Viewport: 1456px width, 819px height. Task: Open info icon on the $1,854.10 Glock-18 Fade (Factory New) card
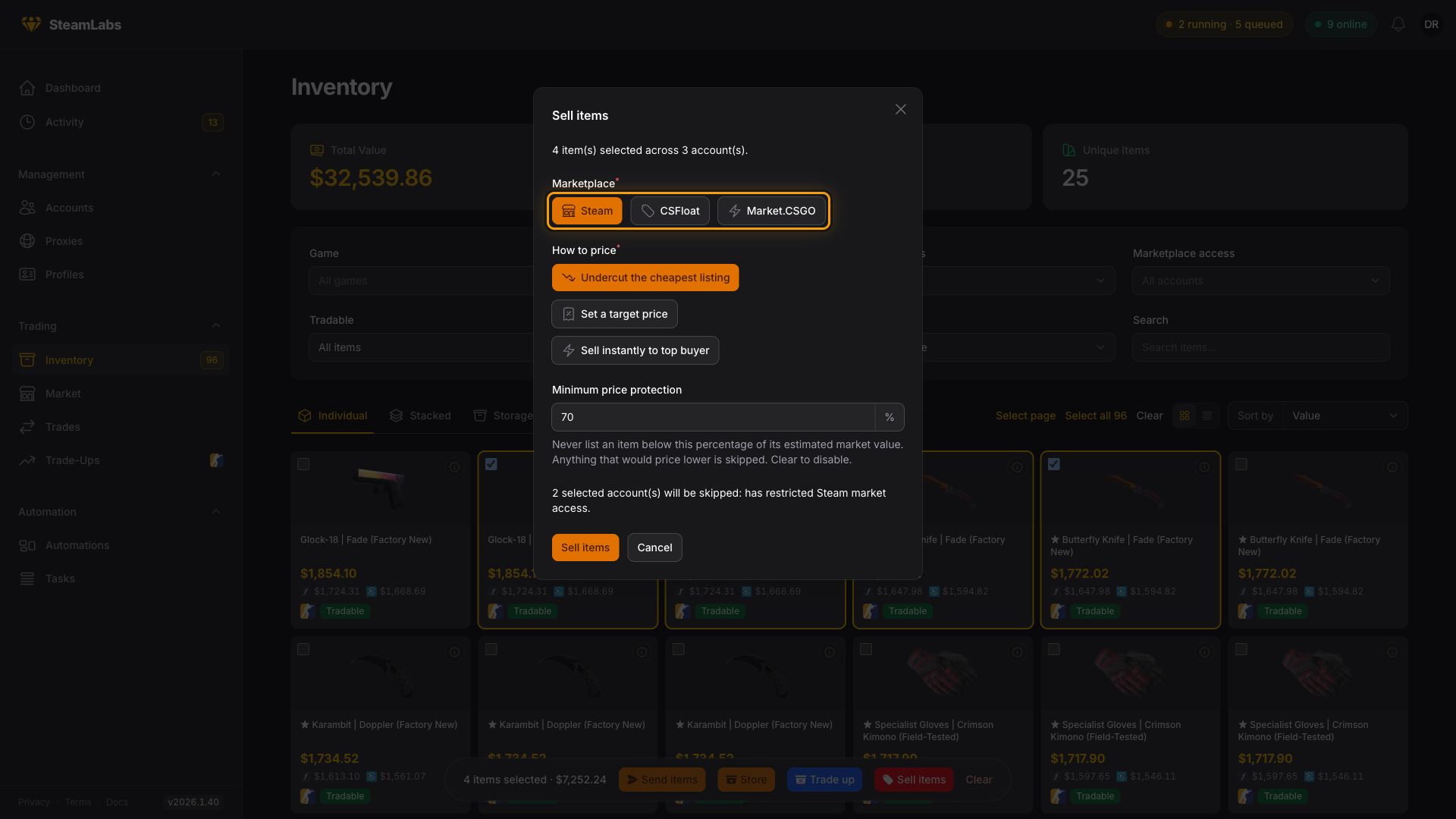(454, 467)
